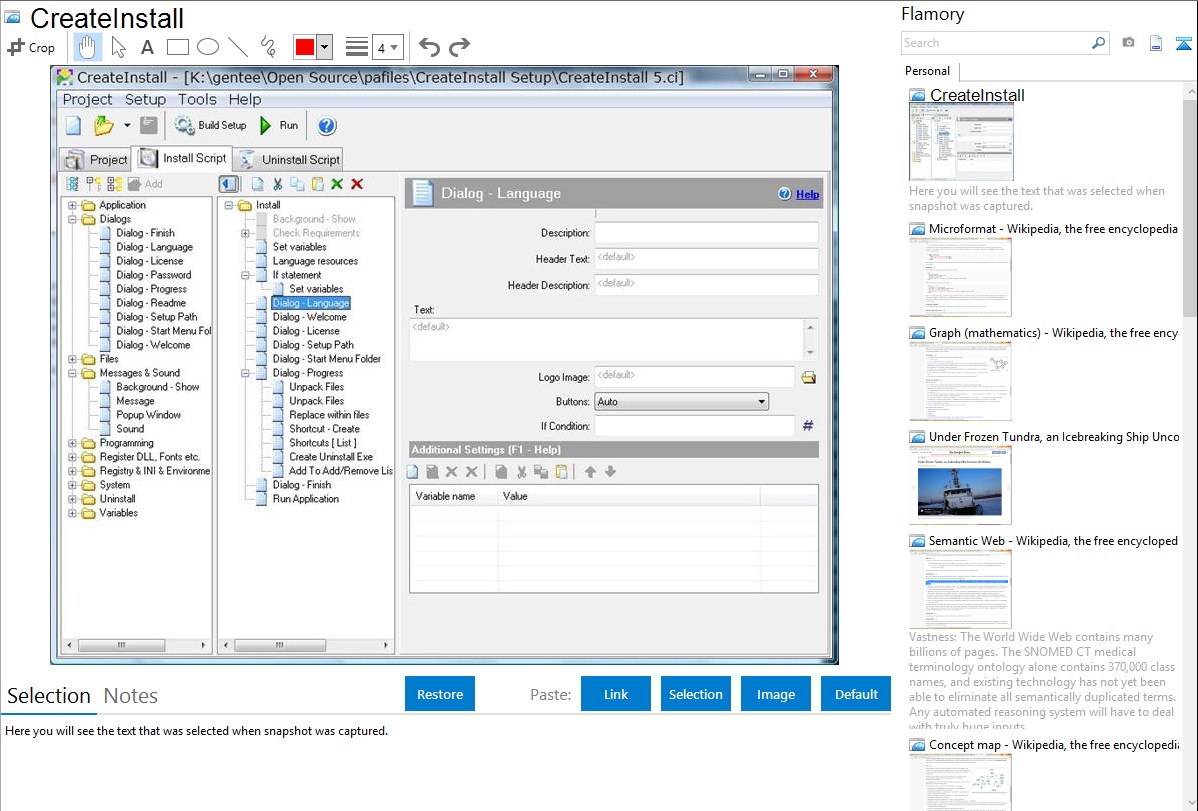The height and width of the screenshot is (811, 1198).
Task: Click the Build Setup button
Action: (210, 125)
